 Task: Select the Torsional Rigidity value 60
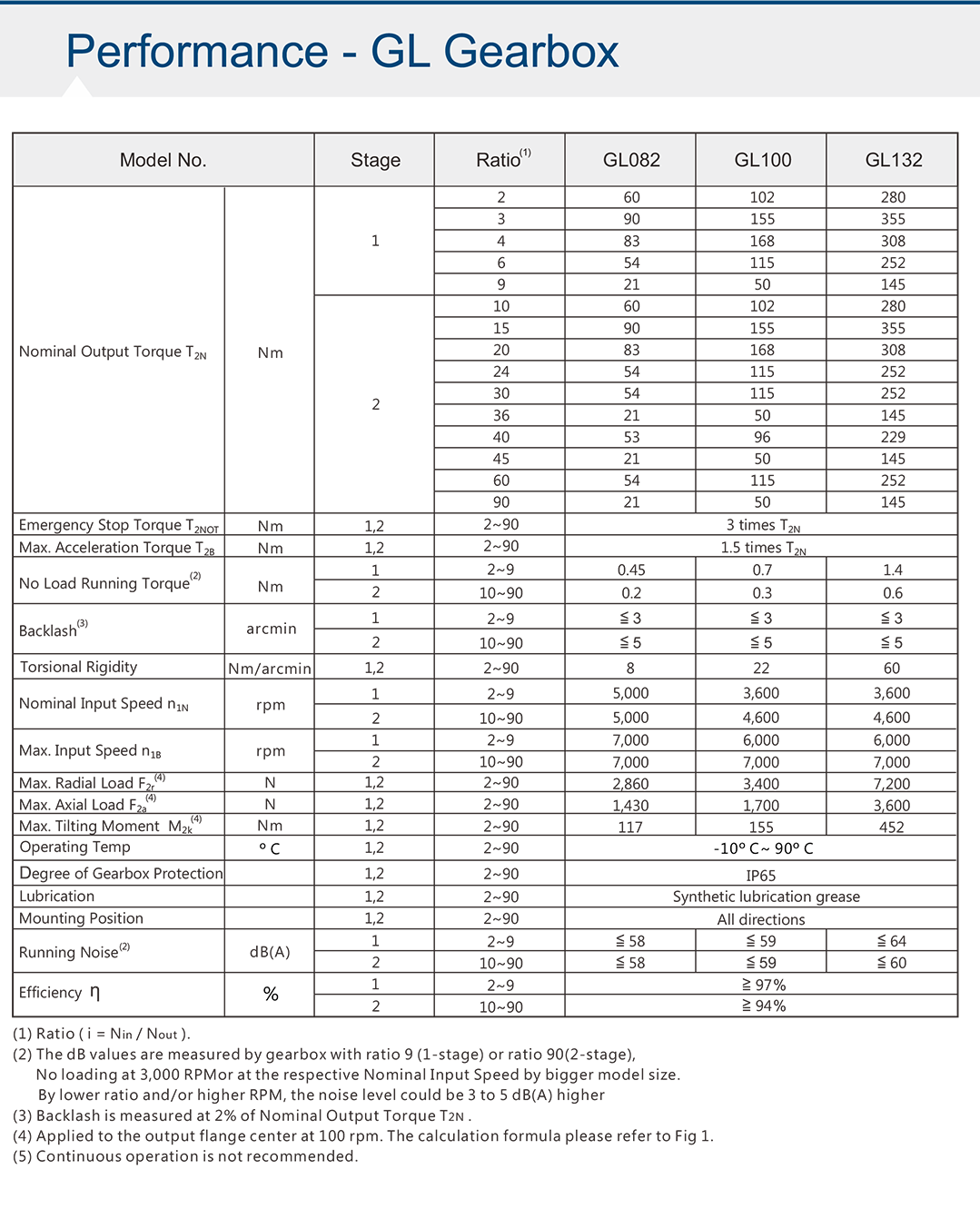pyautogui.click(x=892, y=666)
